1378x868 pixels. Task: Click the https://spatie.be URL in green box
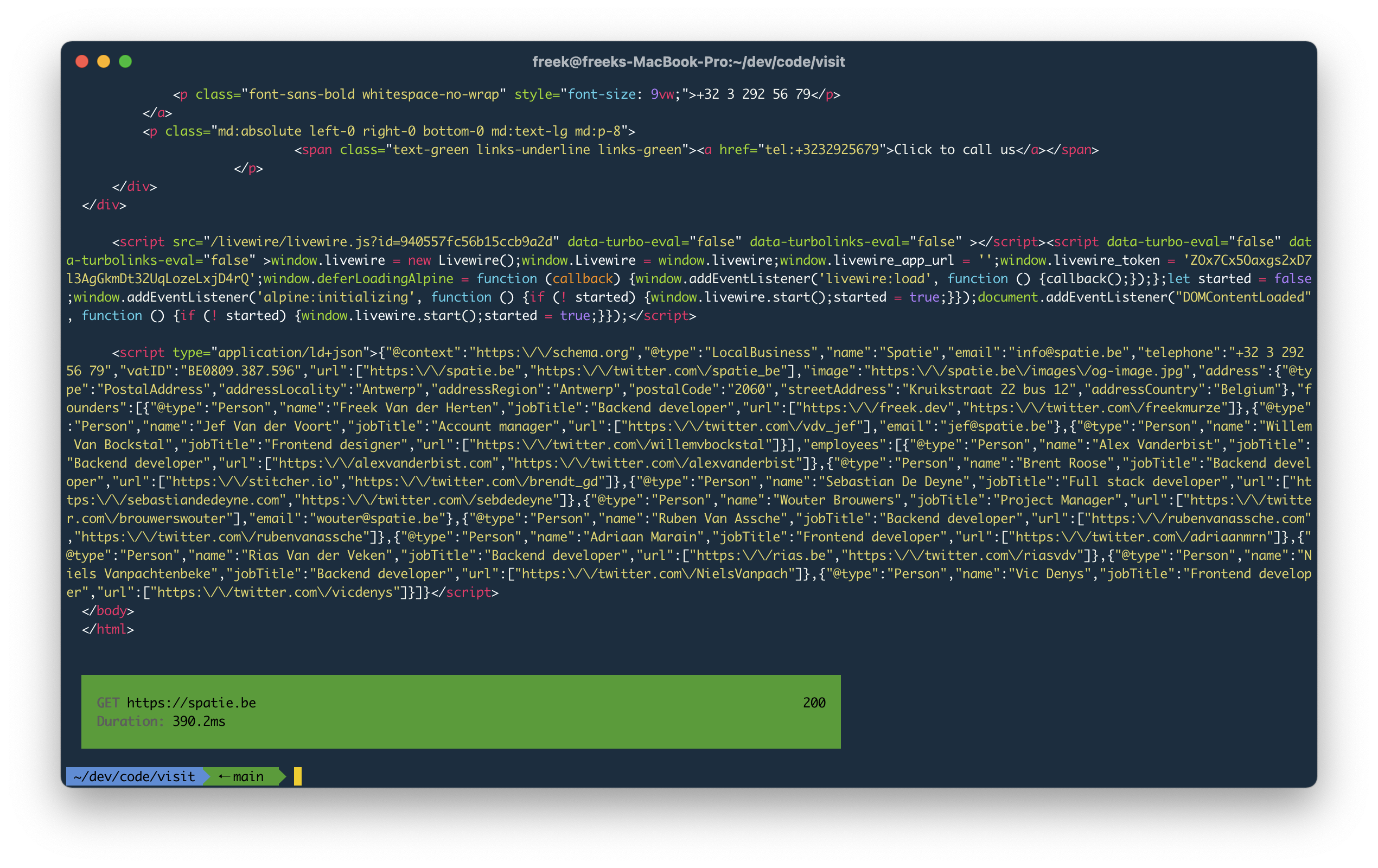click(x=191, y=703)
